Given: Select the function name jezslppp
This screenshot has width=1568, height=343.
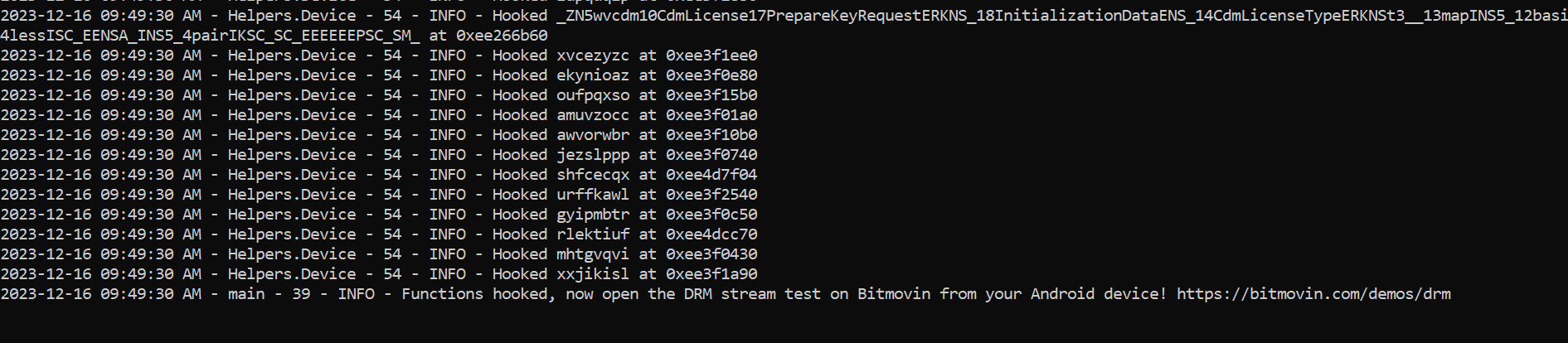Looking at the screenshot, I should click(593, 155).
